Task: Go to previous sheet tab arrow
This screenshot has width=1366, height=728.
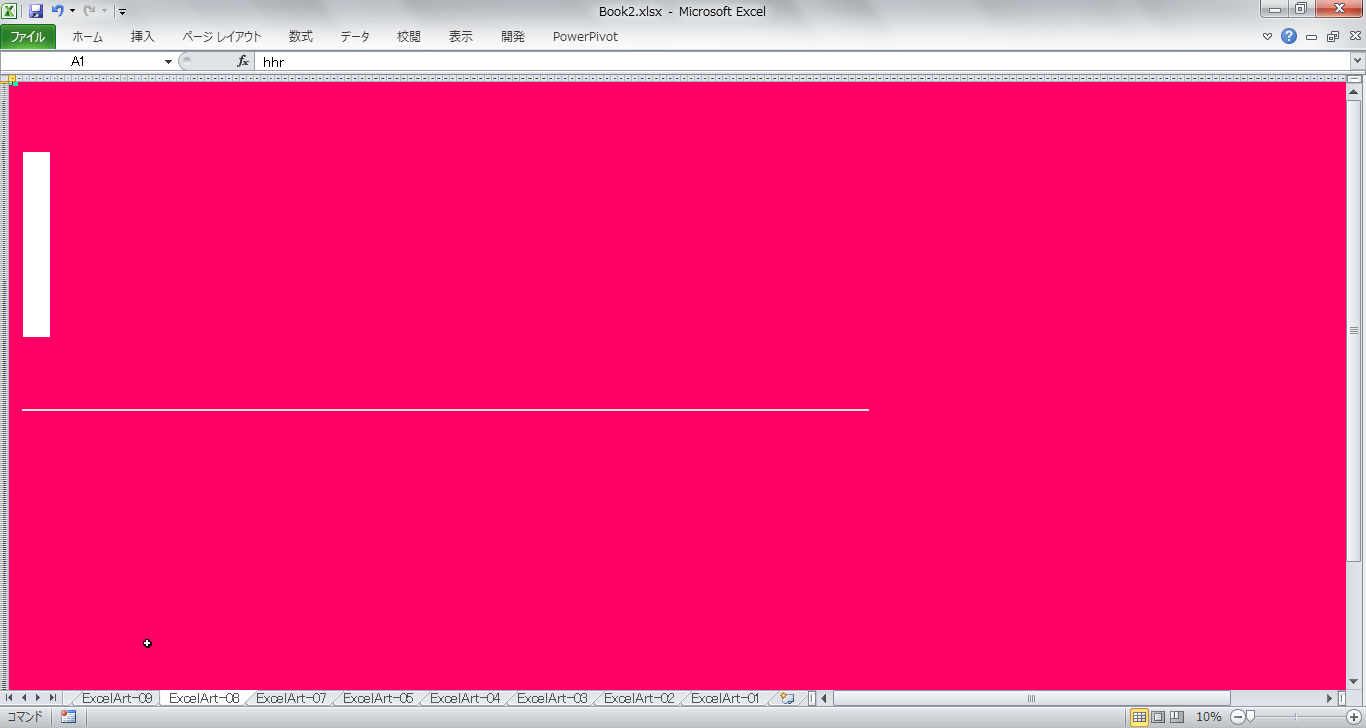Action: (x=24, y=698)
